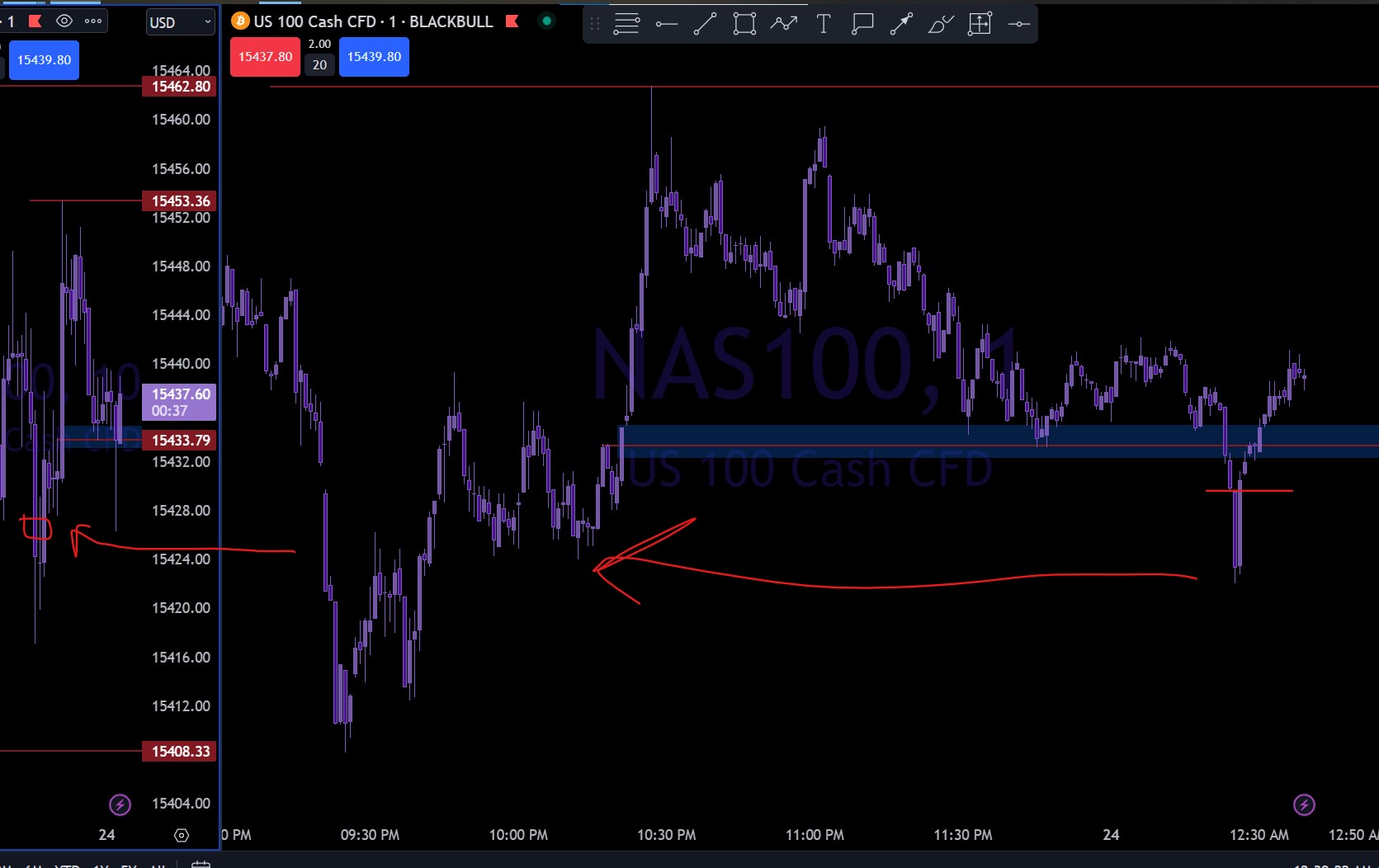
Task: Open price scale settings gear icon
Action: pyautogui.click(x=182, y=835)
